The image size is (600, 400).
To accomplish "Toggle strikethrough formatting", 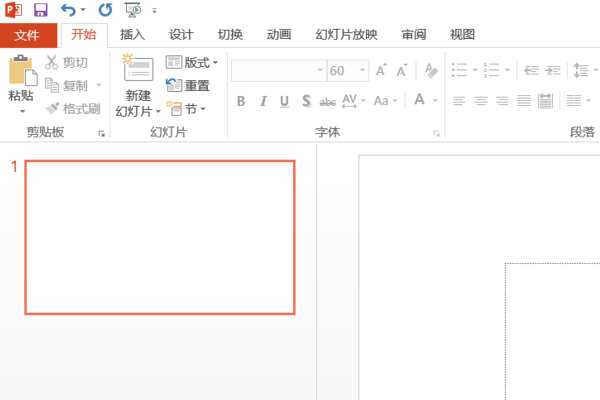I will pyautogui.click(x=328, y=101).
